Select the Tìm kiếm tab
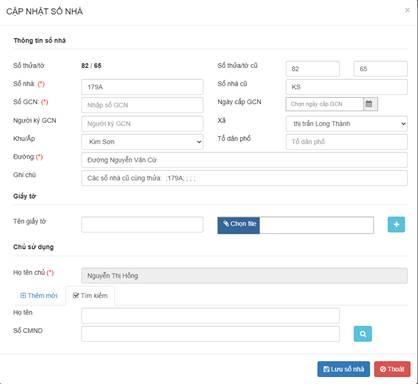Image resolution: width=418 pixels, height=384 pixels. [x=90, y=296]
